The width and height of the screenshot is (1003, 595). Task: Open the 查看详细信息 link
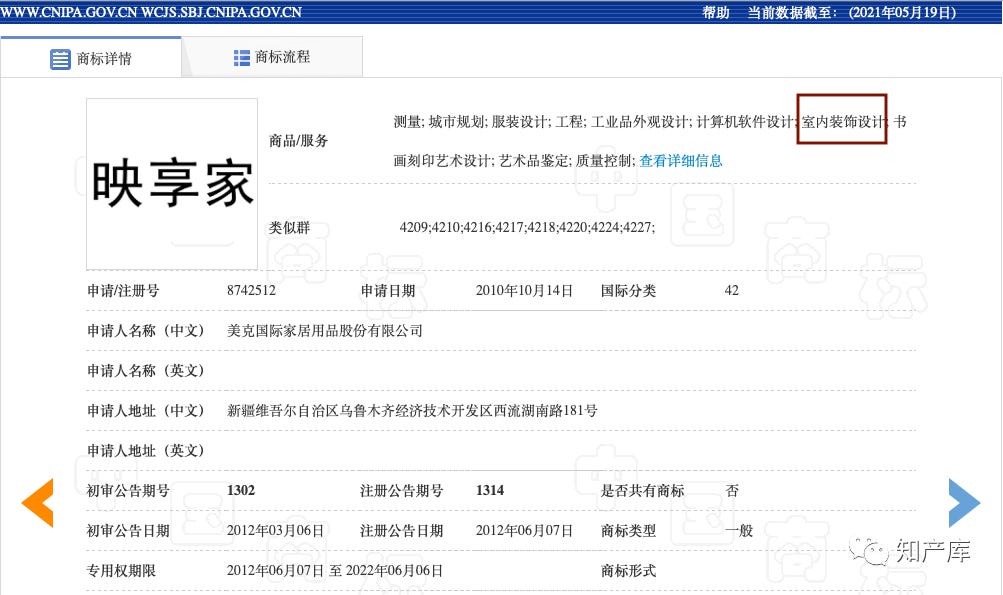coord(681,161)
